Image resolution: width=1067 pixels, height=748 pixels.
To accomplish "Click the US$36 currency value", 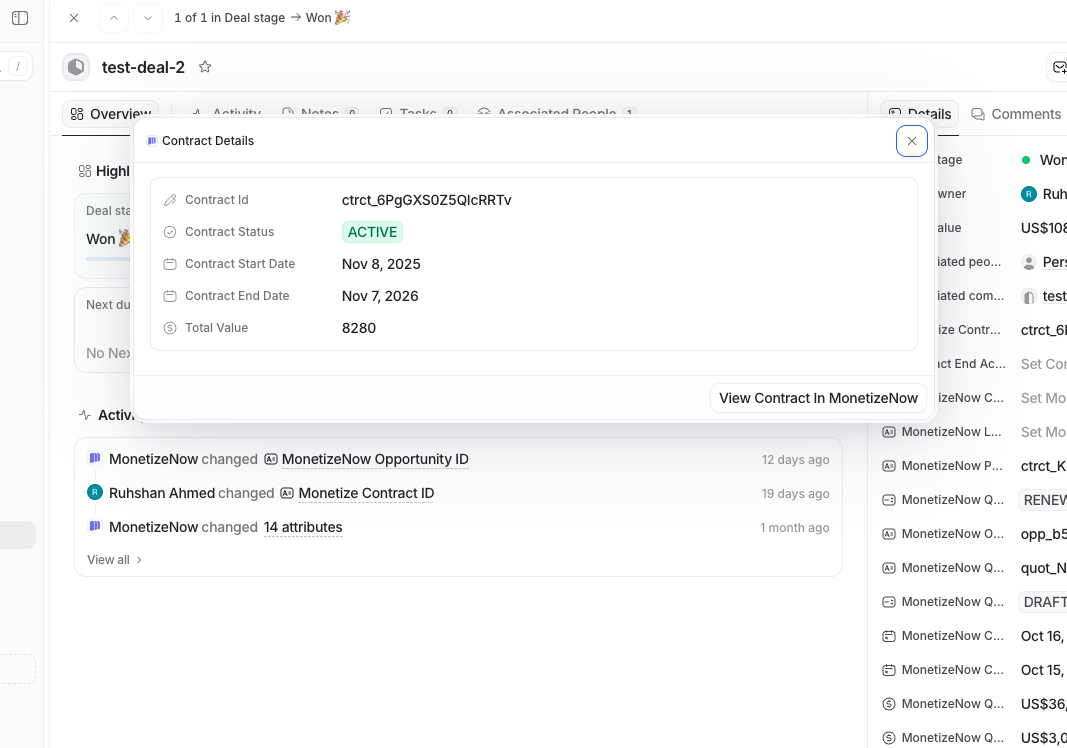I will (x=1044, y=704).
